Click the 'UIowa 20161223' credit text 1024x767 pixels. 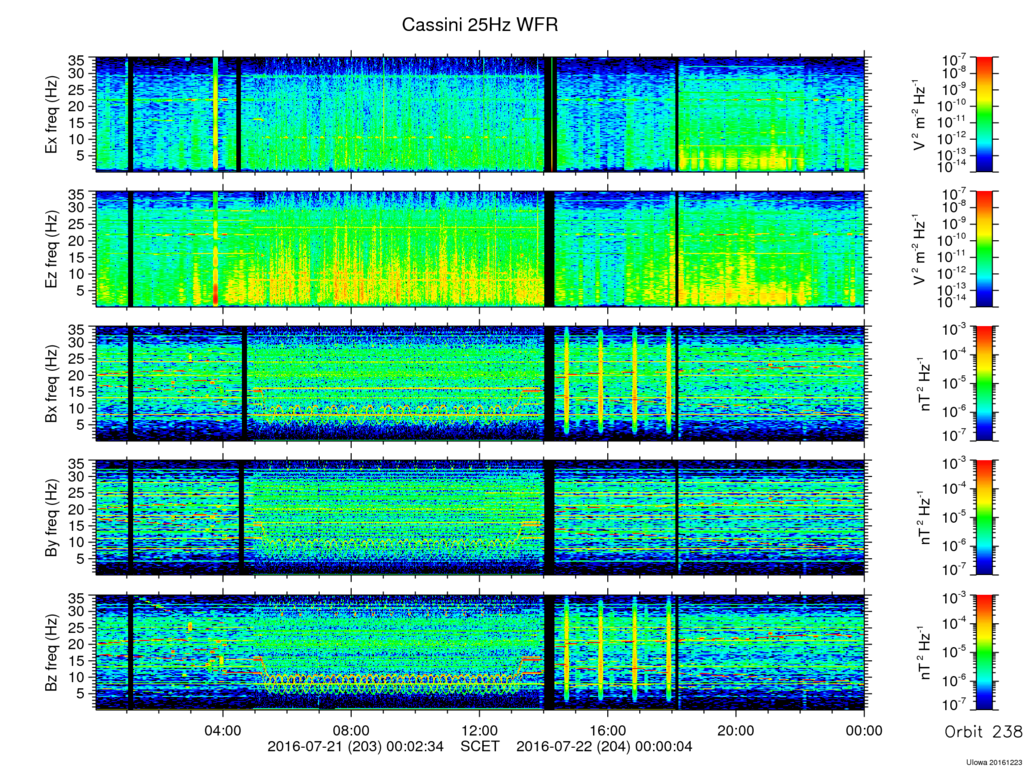click(x=995, y=762)
